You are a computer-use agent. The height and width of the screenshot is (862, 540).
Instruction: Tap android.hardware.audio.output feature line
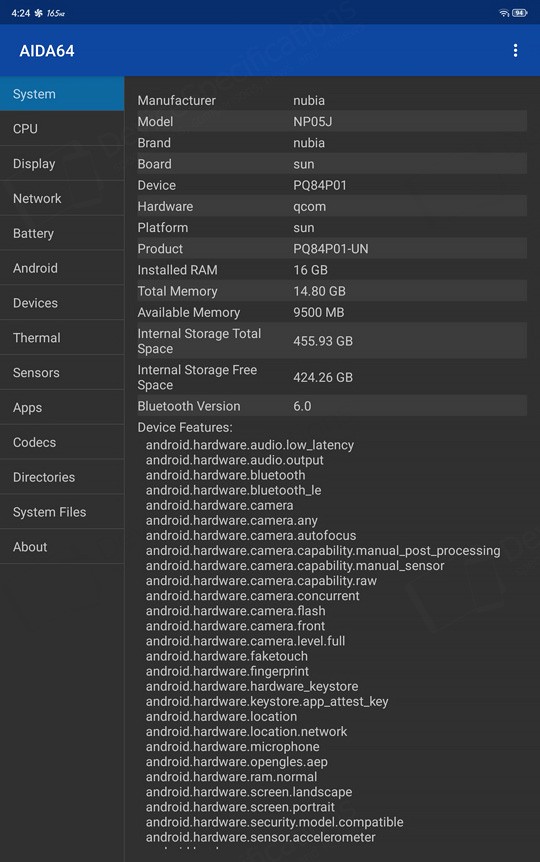coord(235,460)
